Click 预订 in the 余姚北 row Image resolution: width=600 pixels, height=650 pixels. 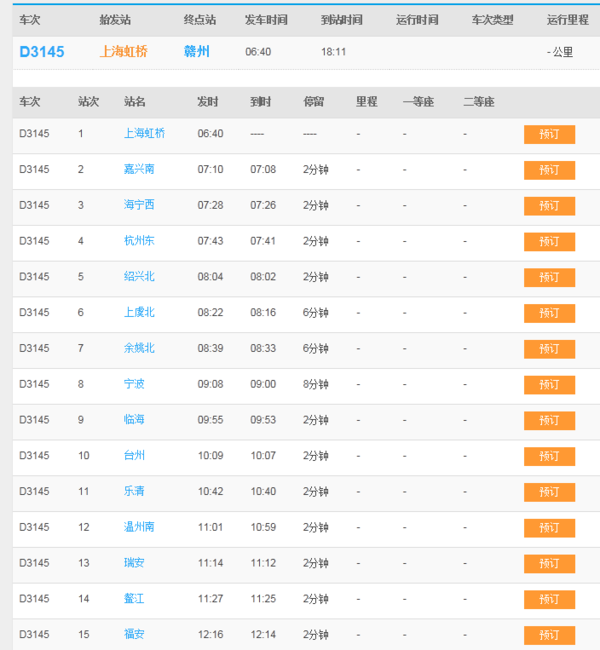tap(549, 349)
